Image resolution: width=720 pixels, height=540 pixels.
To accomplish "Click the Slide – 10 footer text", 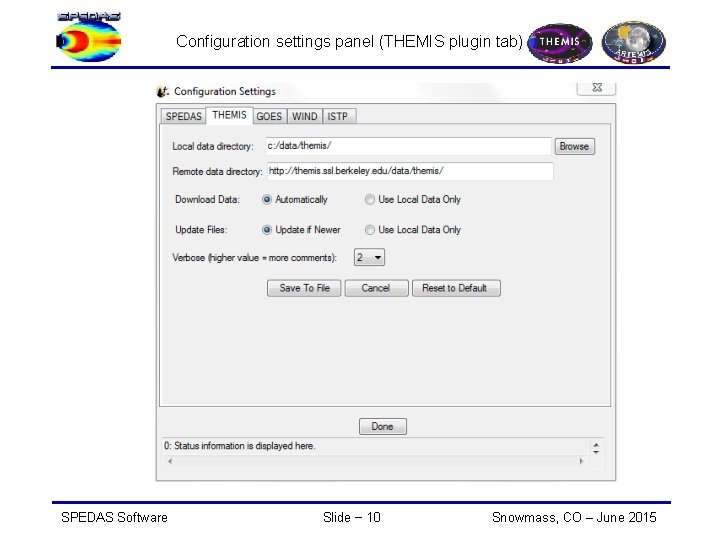I will tap(352, 518).
